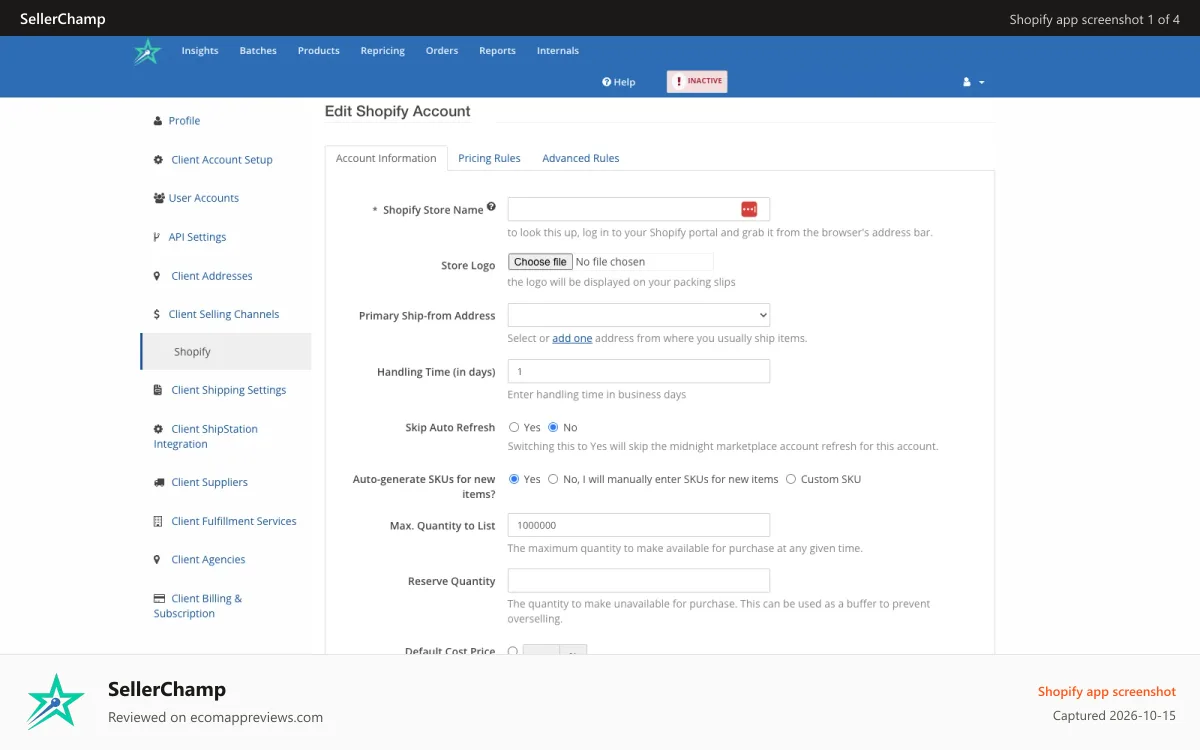Click the Reserve Quantity input field
This screenshot has height=750, width=1200.
[639, 581]
